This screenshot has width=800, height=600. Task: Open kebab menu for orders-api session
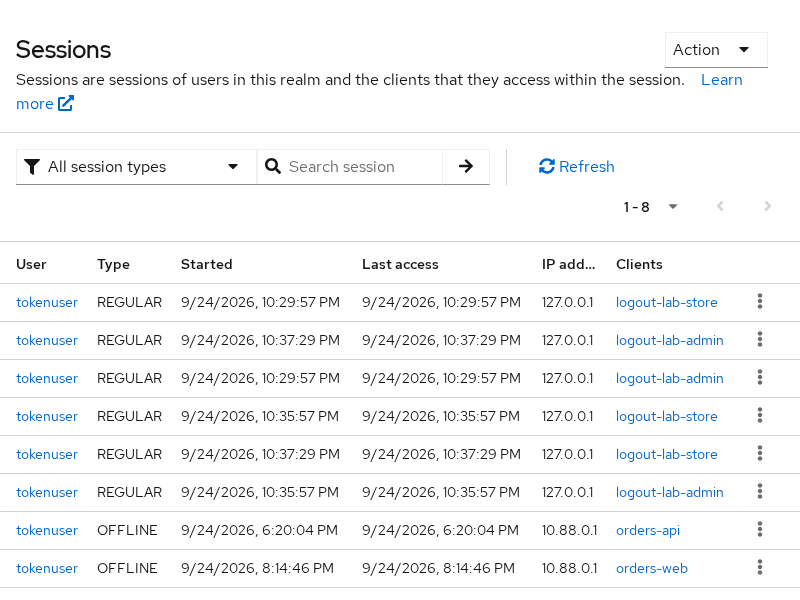[760, 530]
